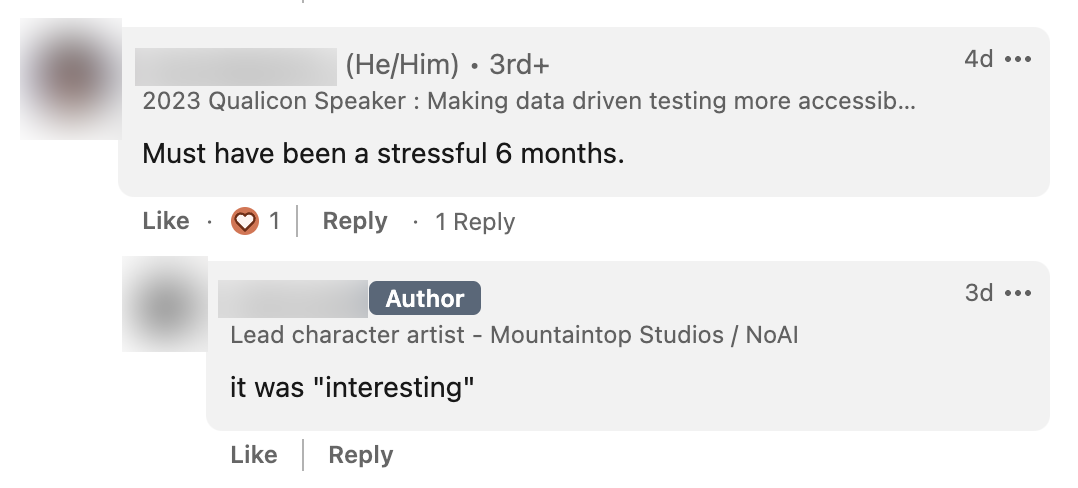Open the Author's profile picture in the reply
Screen dimensions: 1078x488
click(x=164, y=304)
